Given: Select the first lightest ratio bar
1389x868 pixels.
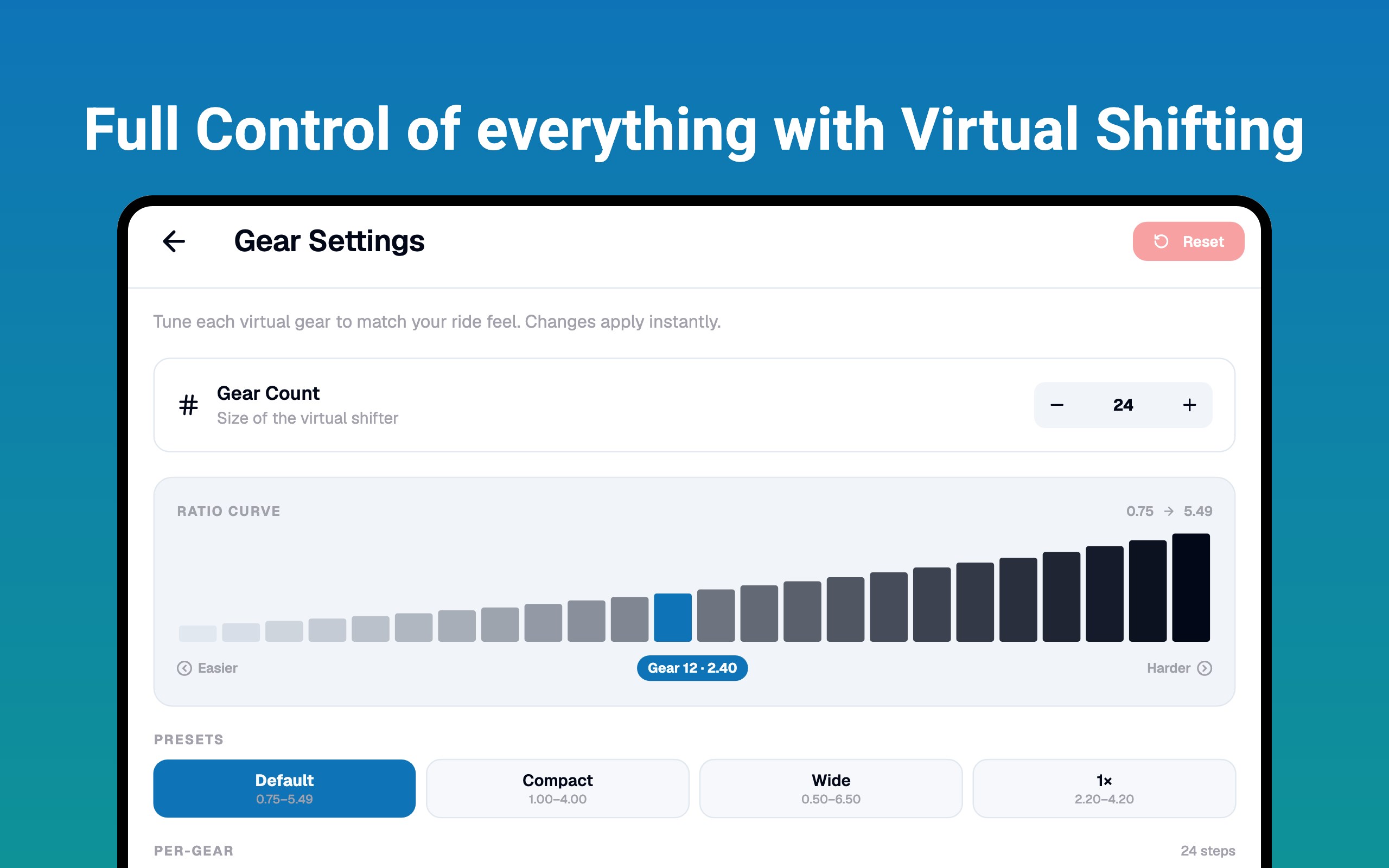Looking at the screenshot, I should coord(197,633).
